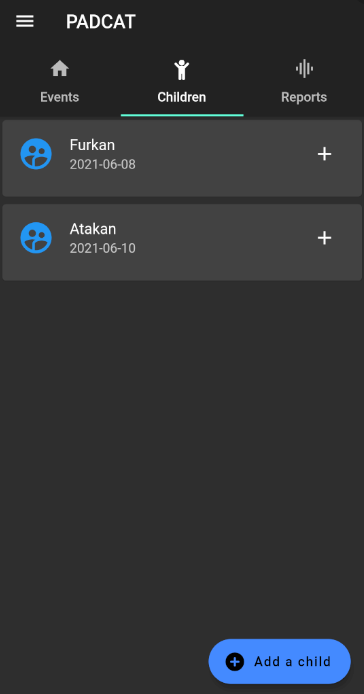Select the name Atakan in the list
The width and height of the screenshot is (364, 694).
coord(93,229)
